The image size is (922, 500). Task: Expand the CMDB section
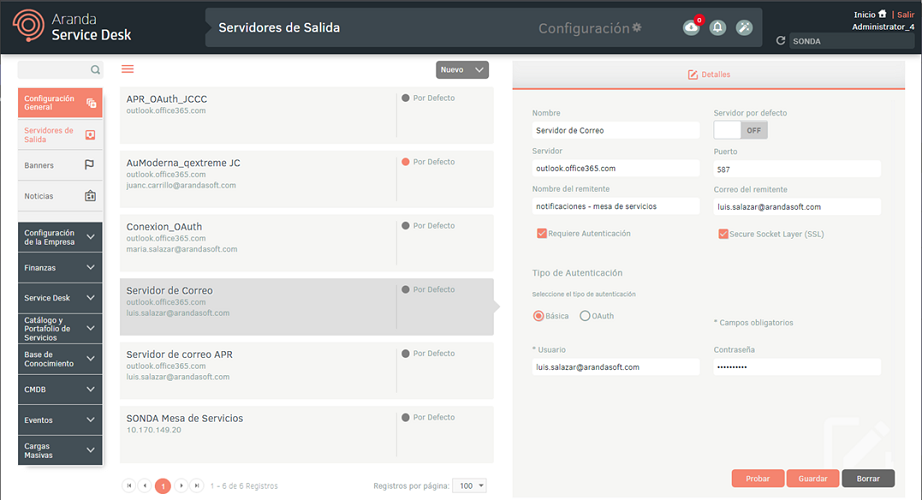point(60,389)
